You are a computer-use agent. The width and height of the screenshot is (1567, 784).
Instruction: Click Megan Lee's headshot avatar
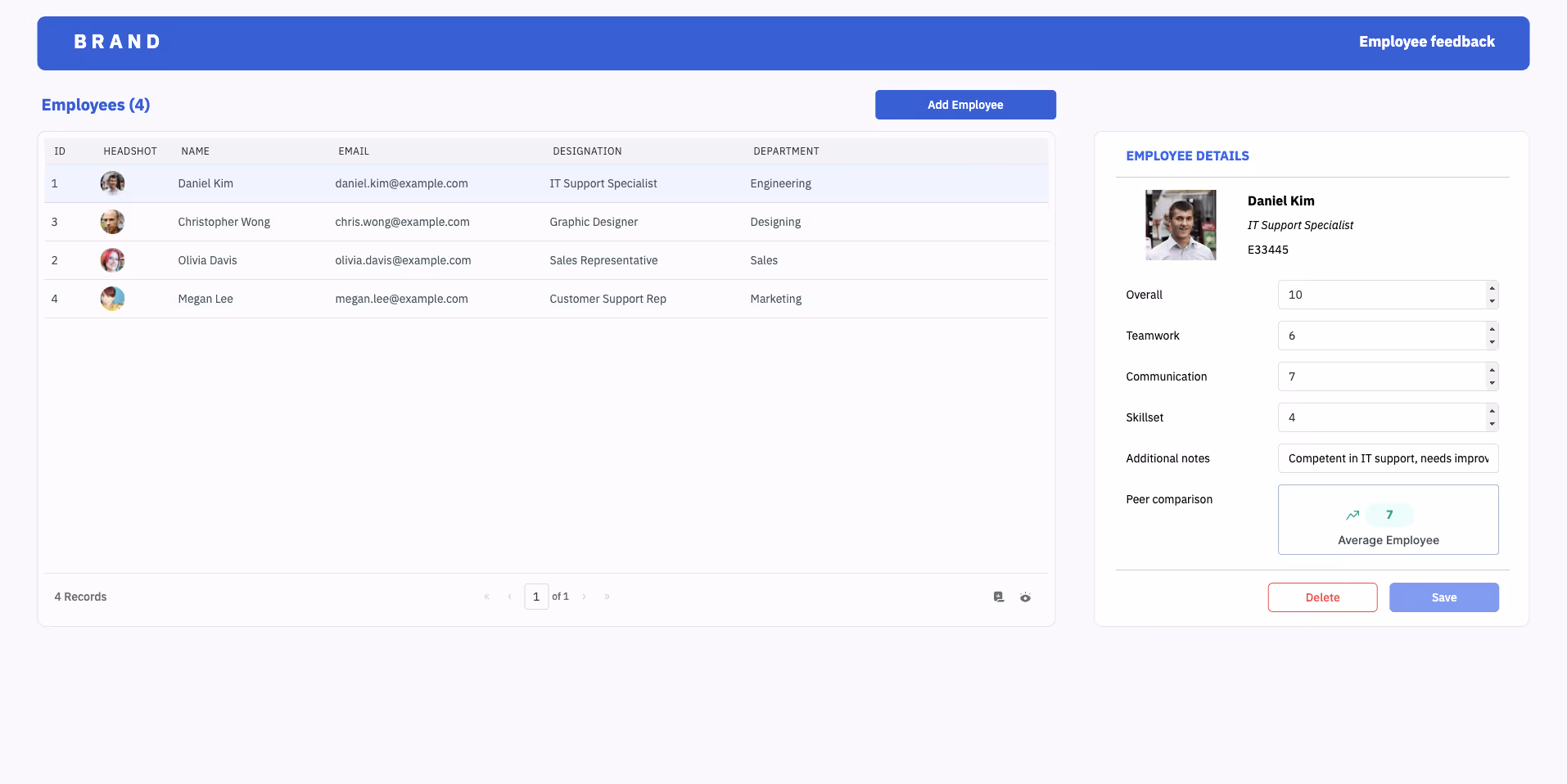(112, 299)
